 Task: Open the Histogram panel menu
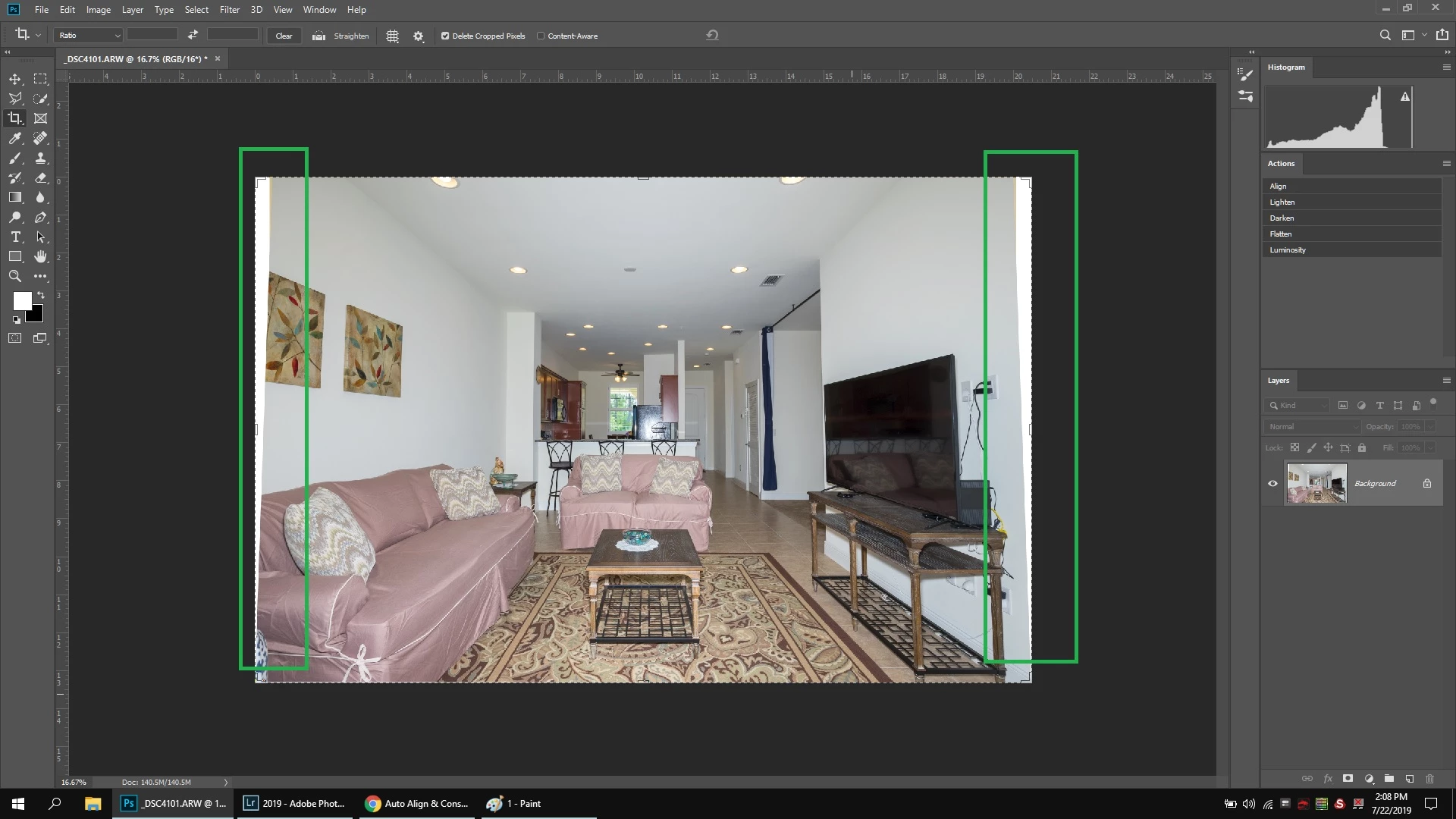coord(1446,67)
